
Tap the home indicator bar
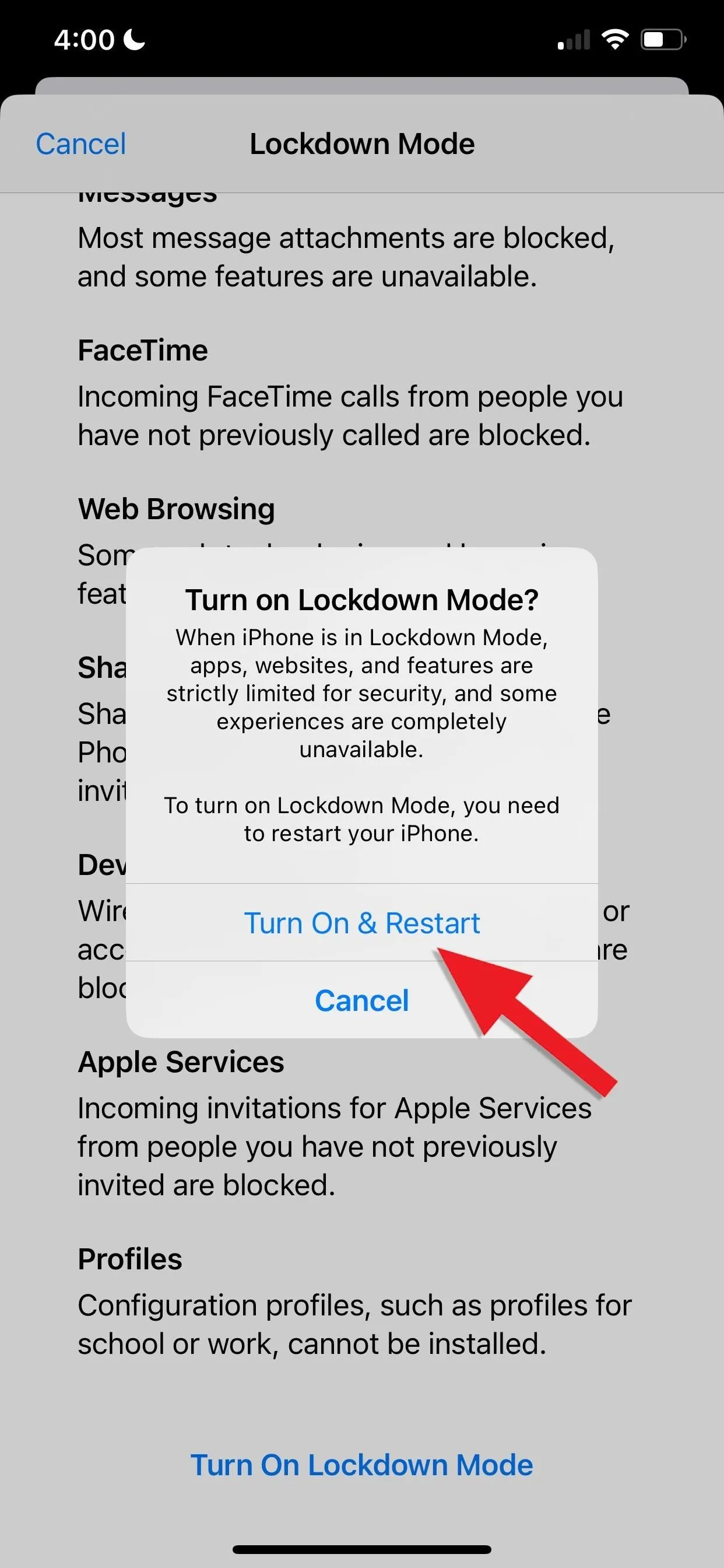(362, 1549)
